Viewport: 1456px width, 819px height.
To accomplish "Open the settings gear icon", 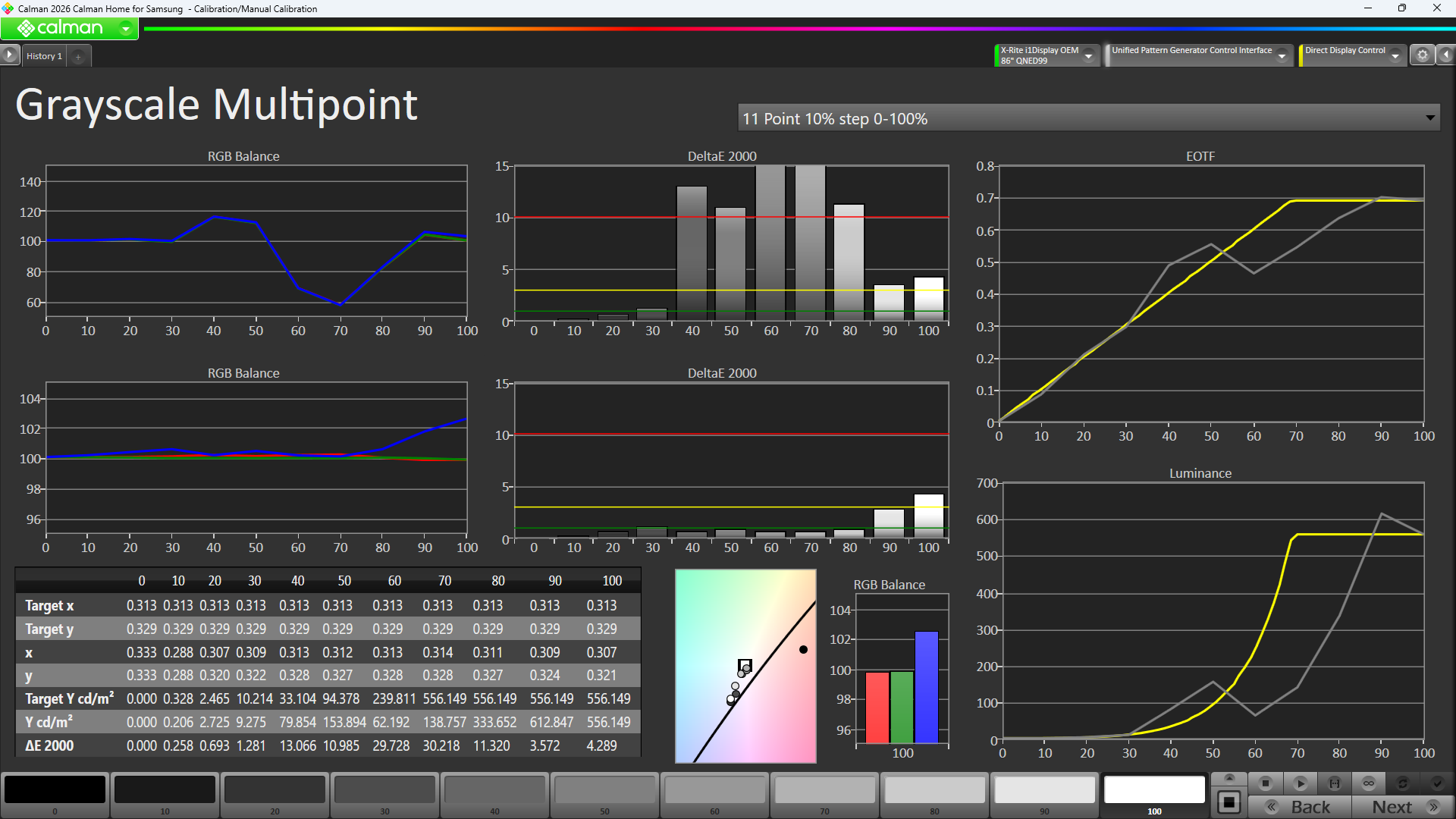I will 1423,55.
